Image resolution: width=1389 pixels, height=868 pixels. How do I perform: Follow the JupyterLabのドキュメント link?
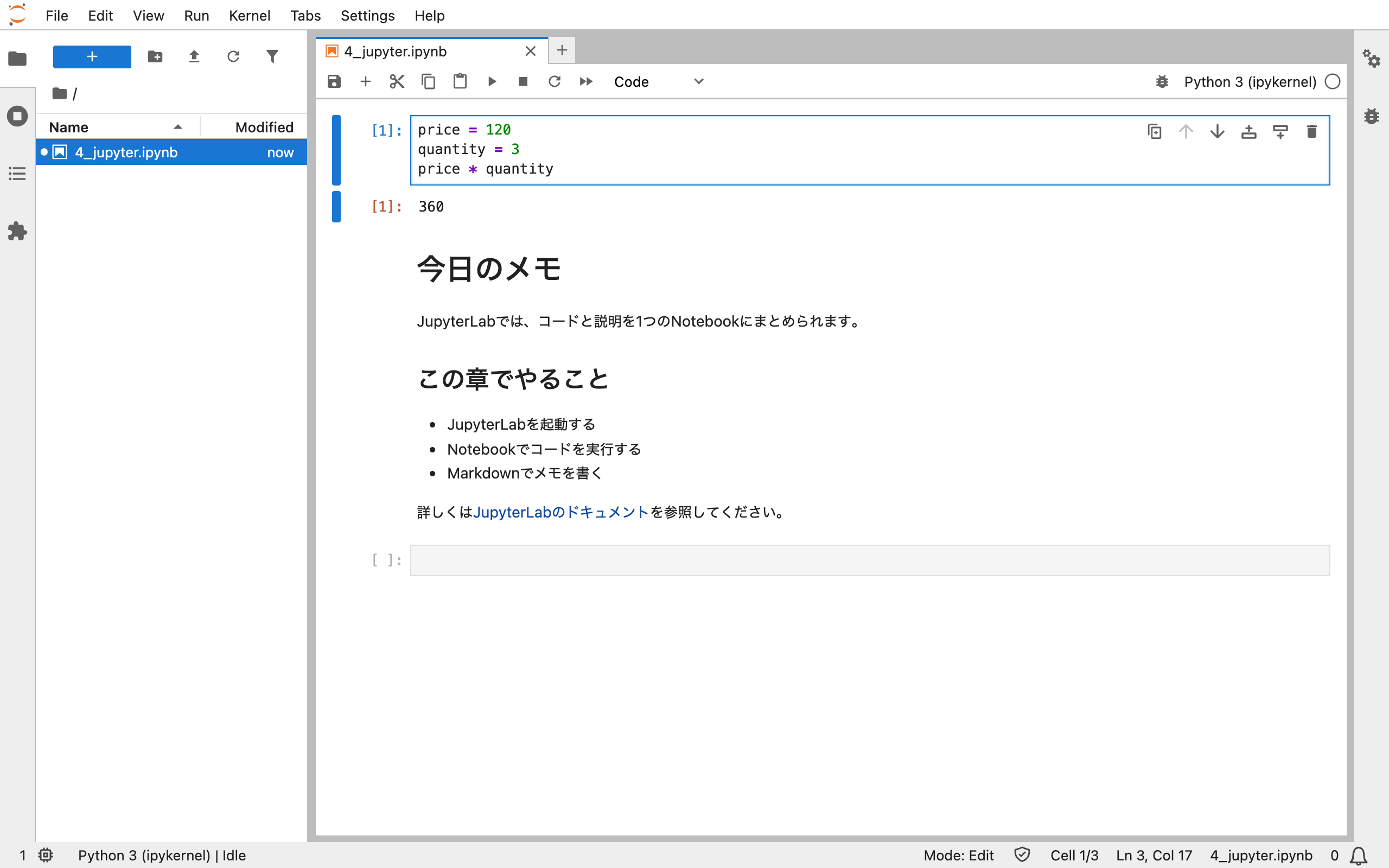(561, 512)
